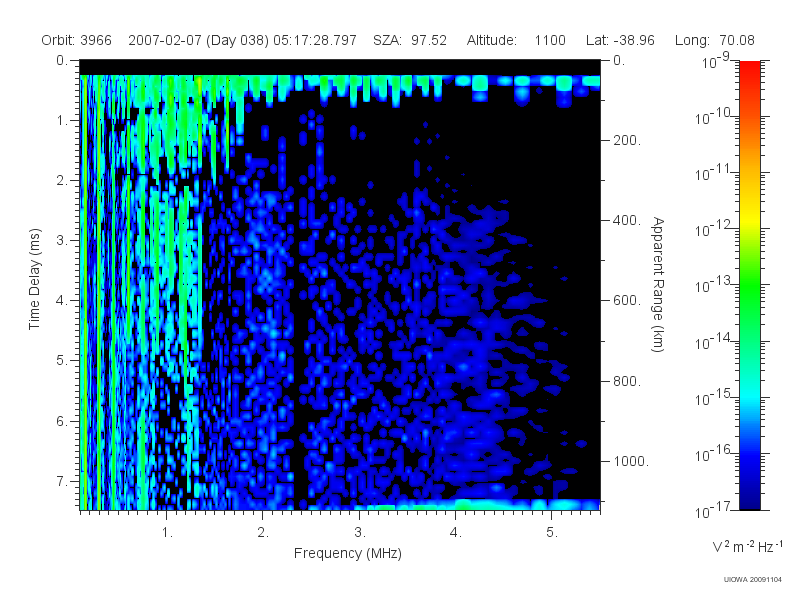Click the 'Long: 70.08' text
This screenshot has width=800, height=600.
[714, 40]
